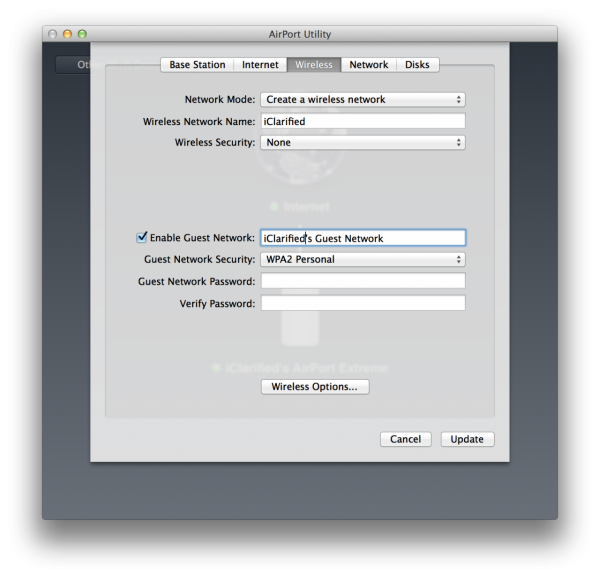The height and width of the screenshot is (578, 600).
Task: Click the guest network name field
Action: 363,238
